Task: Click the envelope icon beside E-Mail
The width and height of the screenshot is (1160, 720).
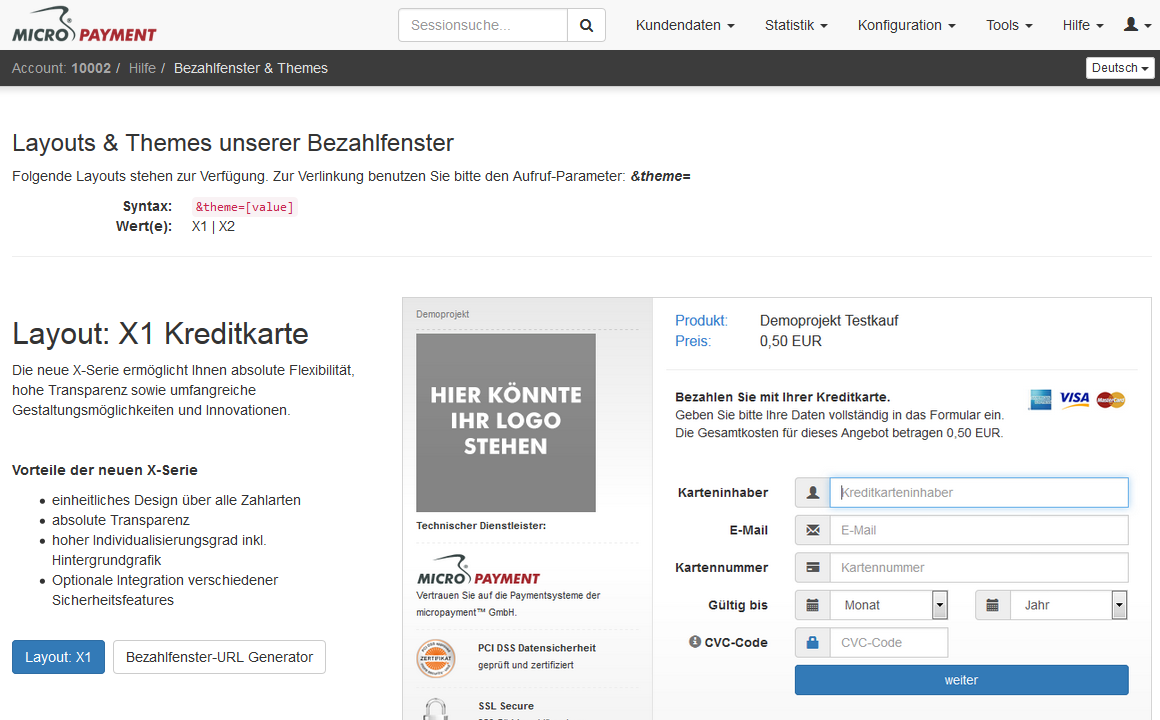Action: click(x=812, y=530)
